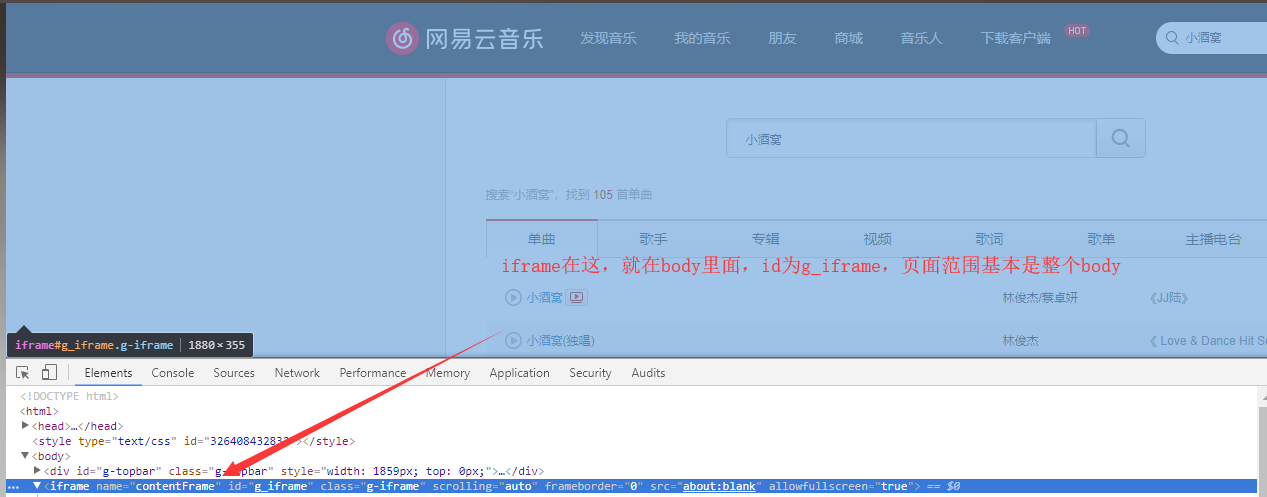The height and width of the screenshot is (497, 1267).
Task: Open artist 林俊杰/蔡卓妍
Action: coord(1040,297)
